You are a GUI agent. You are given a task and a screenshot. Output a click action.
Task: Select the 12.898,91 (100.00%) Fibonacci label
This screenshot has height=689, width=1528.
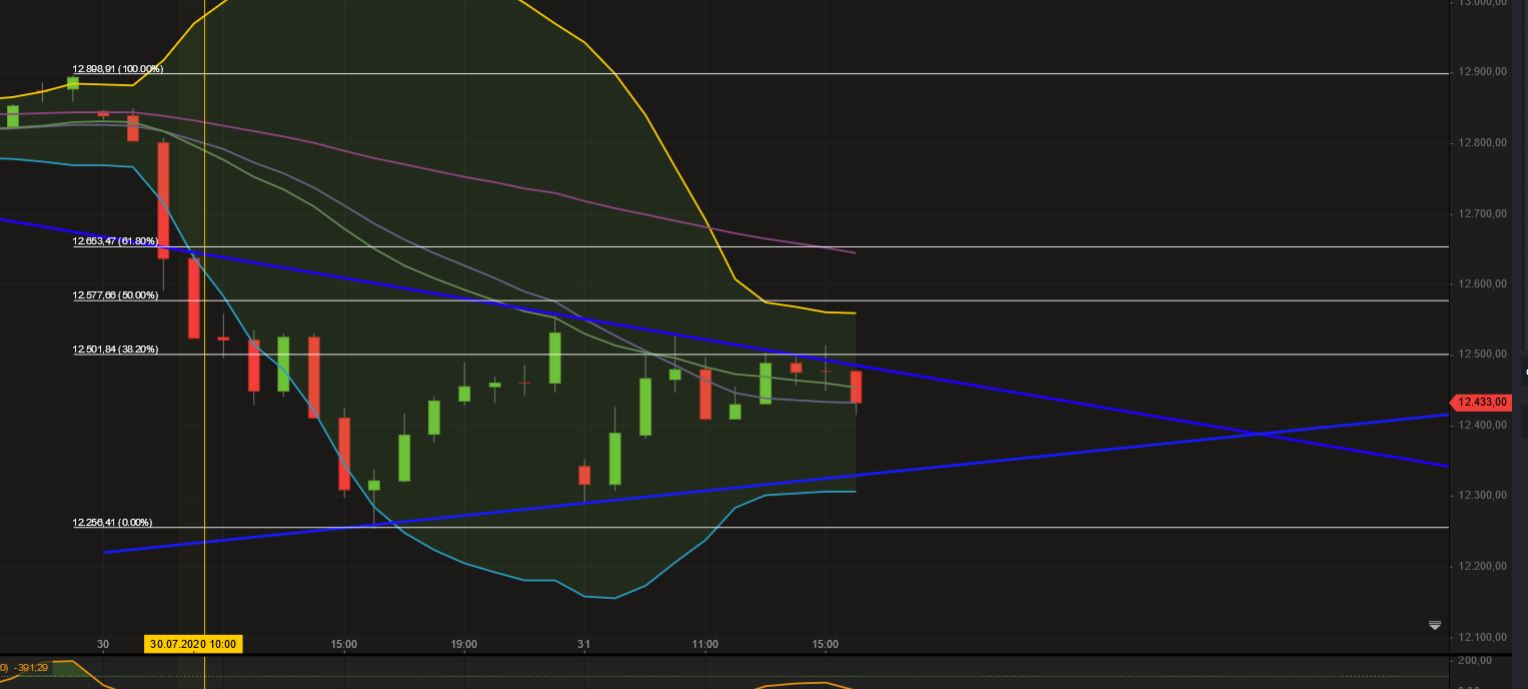[x=114, y=69]
